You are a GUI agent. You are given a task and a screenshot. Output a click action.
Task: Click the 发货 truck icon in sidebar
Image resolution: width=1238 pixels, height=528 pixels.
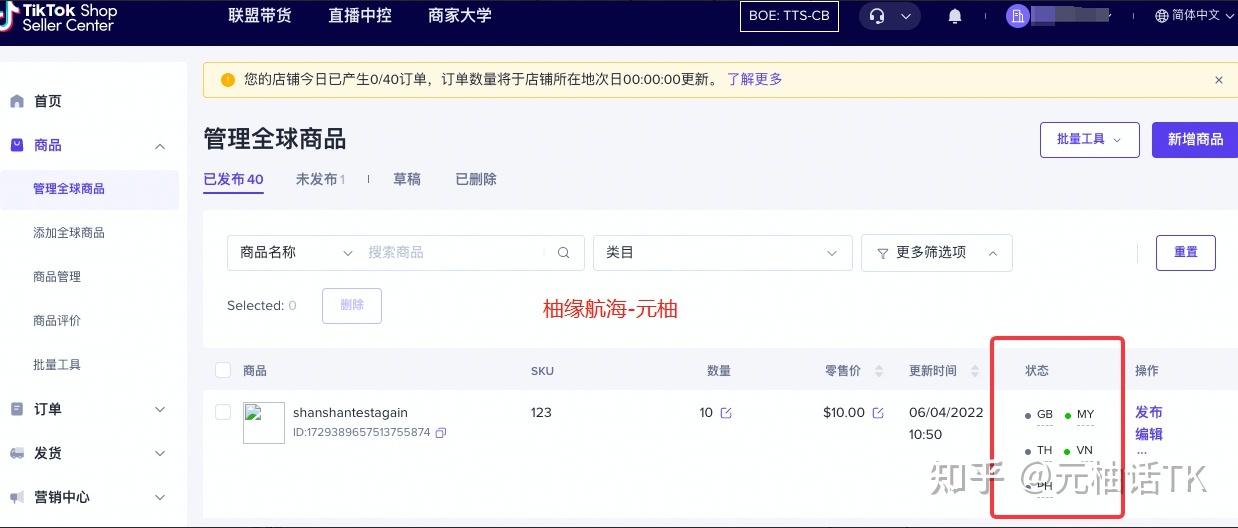pos(17,453)
